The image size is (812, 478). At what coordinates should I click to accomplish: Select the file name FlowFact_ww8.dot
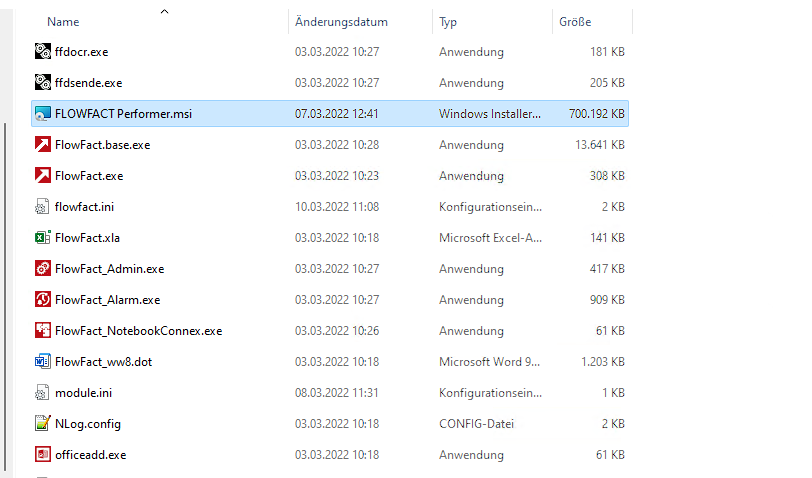pos(104,361)
